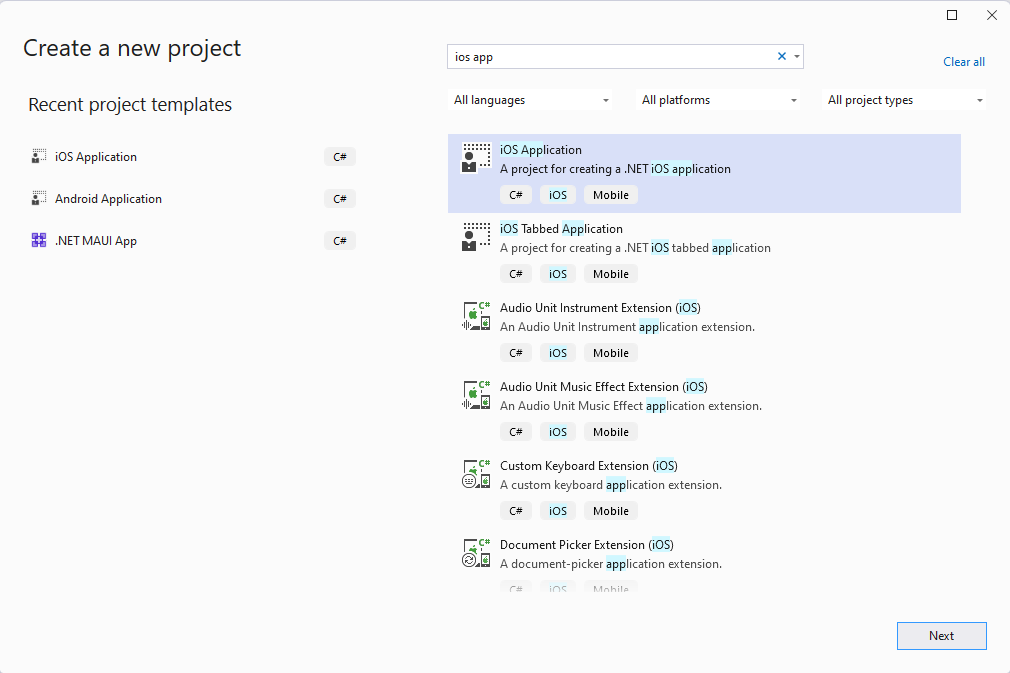1010x673 pixels.
Task: Click description 'A document-picker application extension.'
Action: (611, 564)
